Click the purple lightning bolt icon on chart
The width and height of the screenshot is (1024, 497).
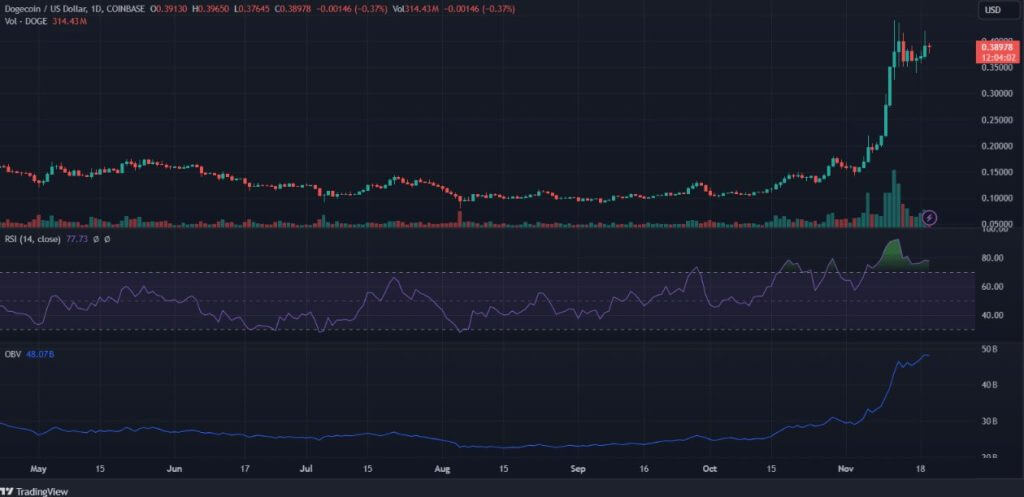pyautogui.click(x=930, y=217)
